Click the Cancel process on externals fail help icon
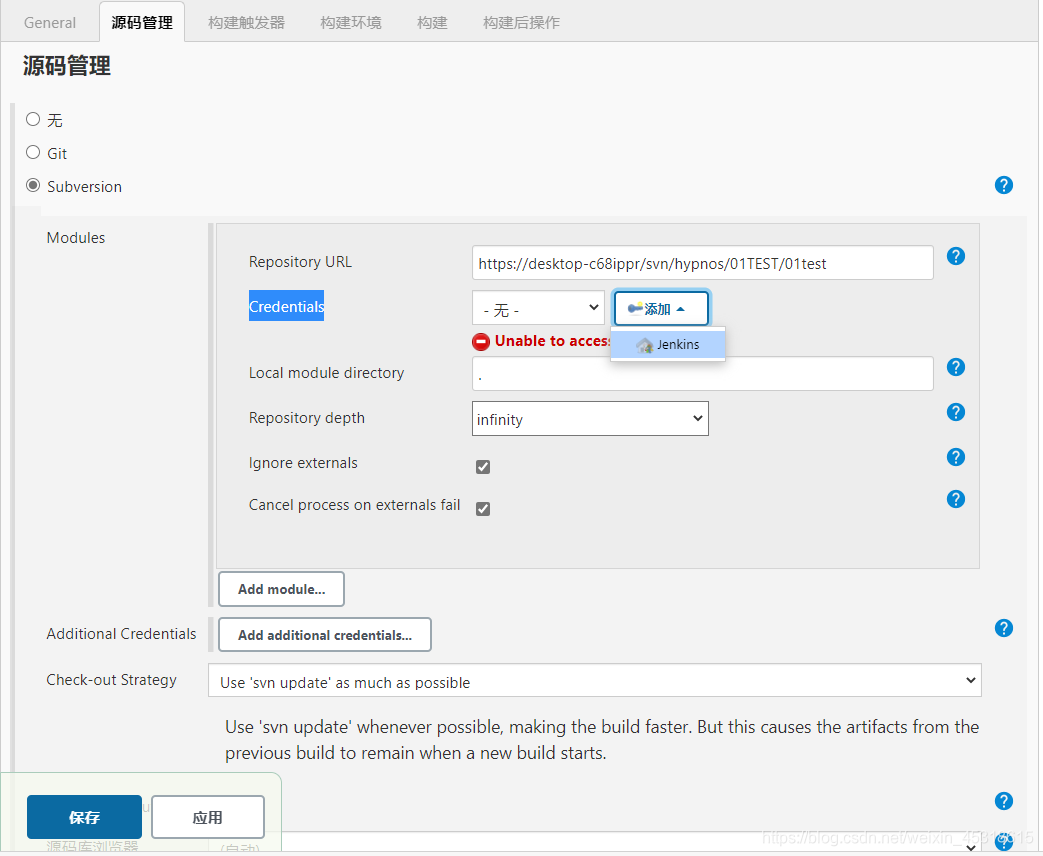This screenshot has height=856, width=1043. coord(955,498)
